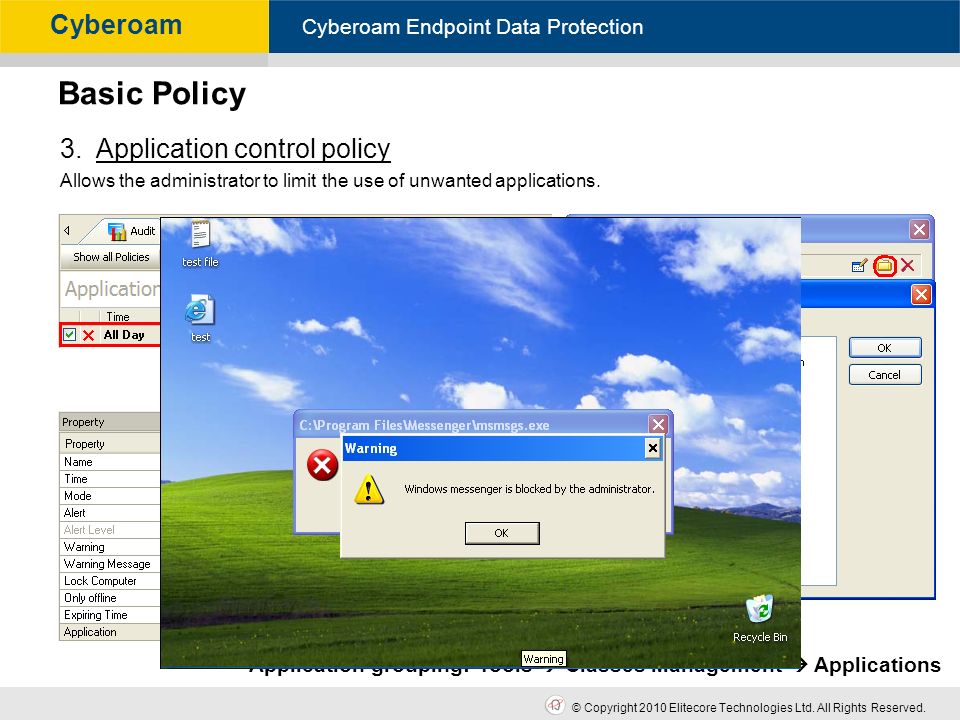Close the Warning dialog with its X button
The width and height of the screenshot is (960, 720).
pyautogui.click(x=653, y=448)
